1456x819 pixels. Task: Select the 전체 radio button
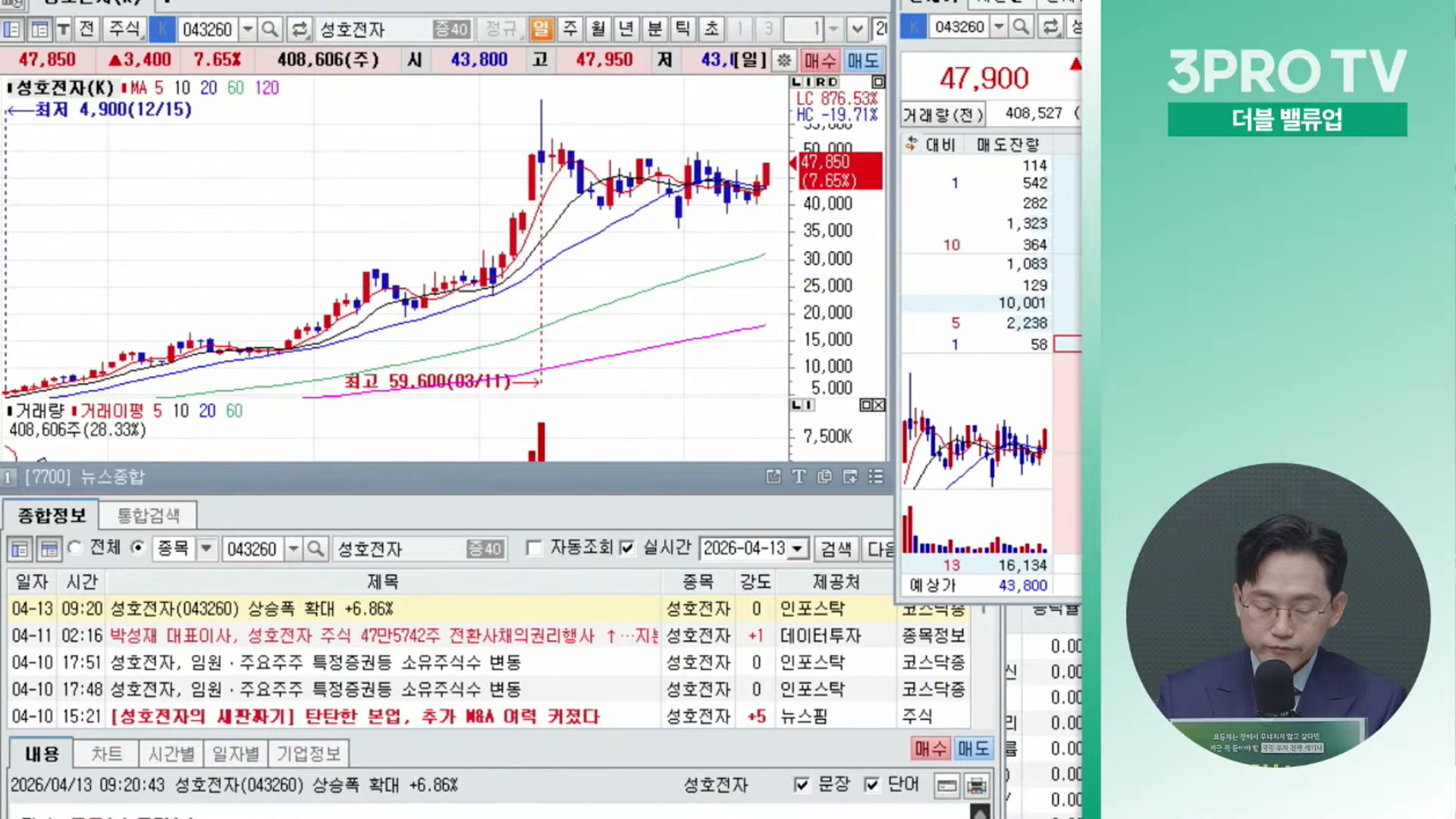coord(75,548)
